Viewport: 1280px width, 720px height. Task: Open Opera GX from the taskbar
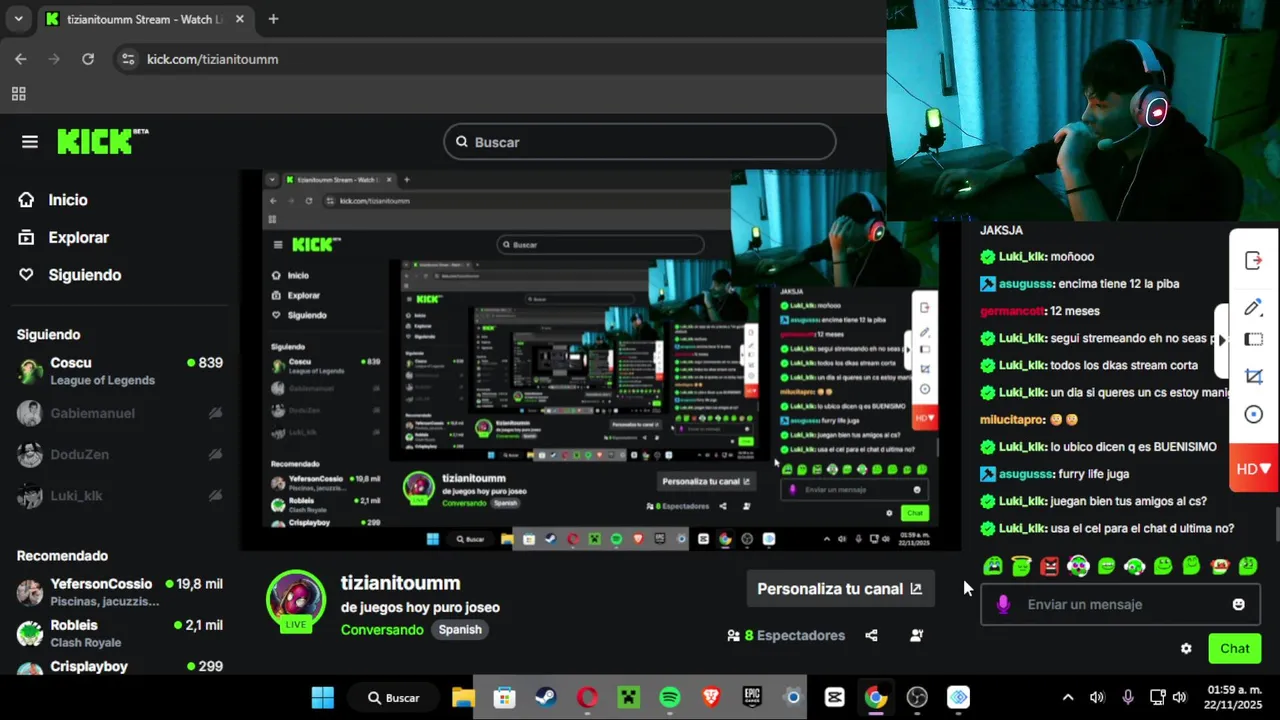(587, 697)
